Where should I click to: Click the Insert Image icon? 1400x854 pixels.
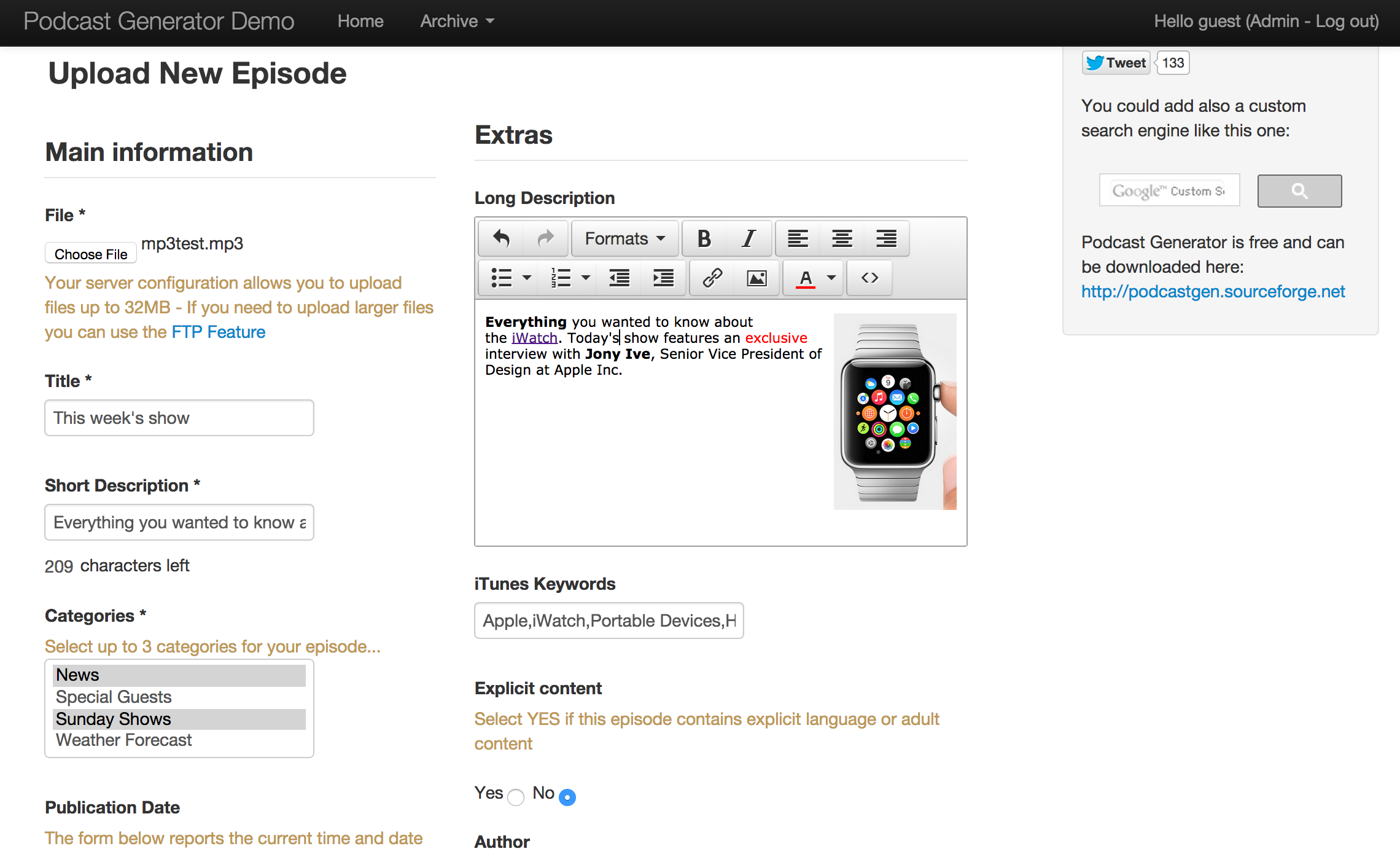[x=758, y=277]
